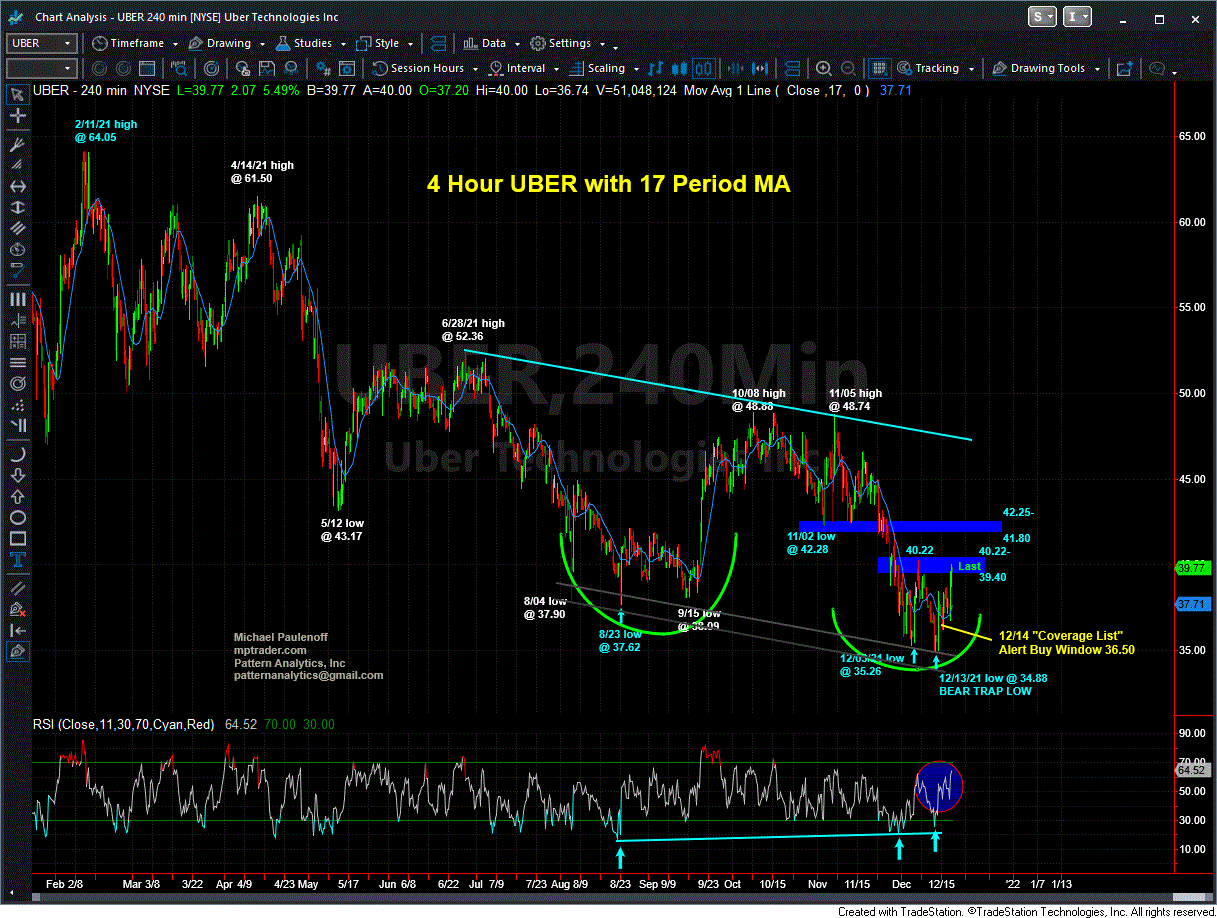Image resolution: width=1217 pixels, height=918 pixels.
Task: Expand the Data dropdown
Action: click(x=490, y=43)
